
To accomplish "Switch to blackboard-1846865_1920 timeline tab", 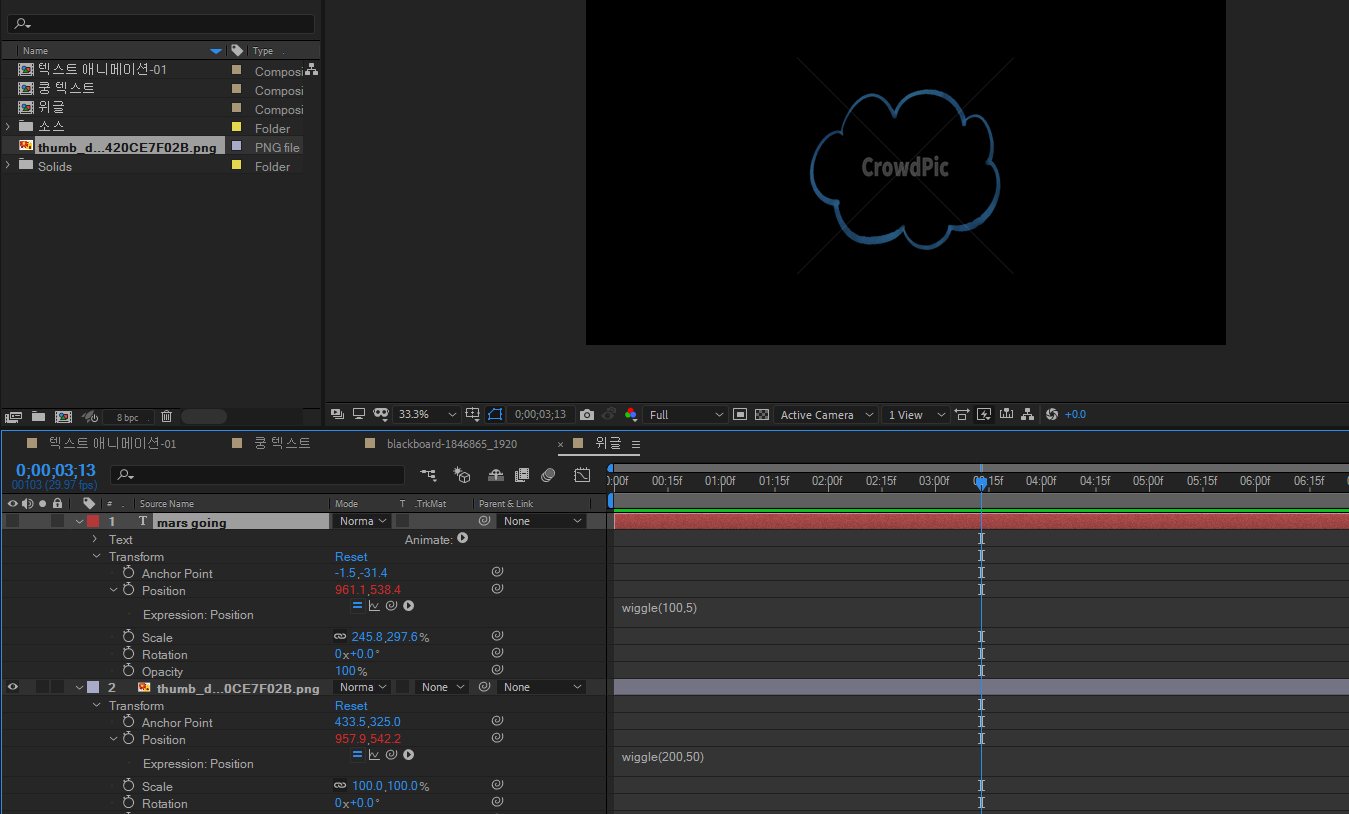I will 452,443.
